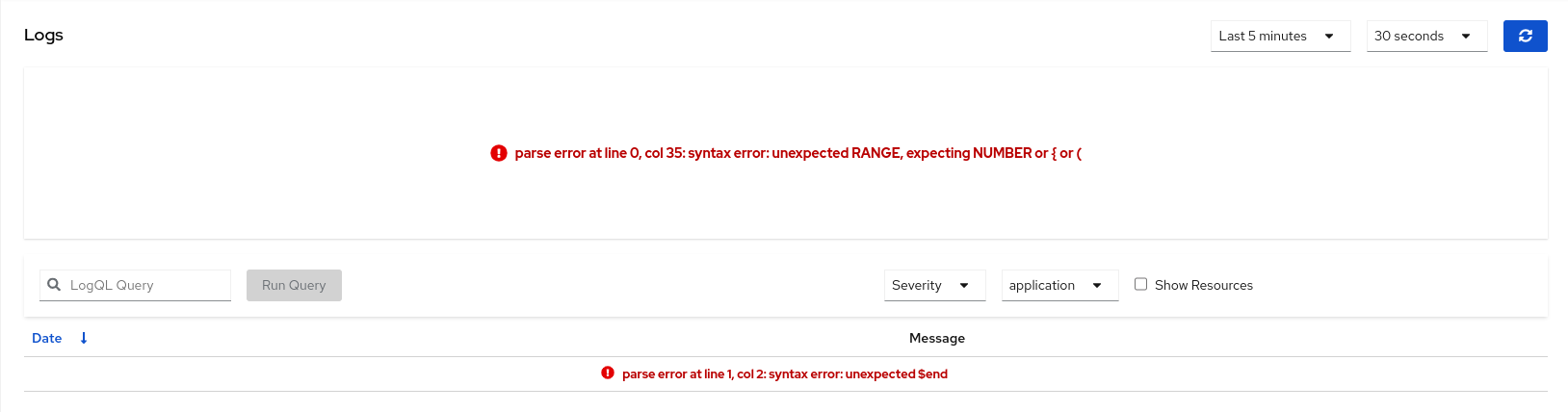Click the Message column header

[x=936, y=338]
